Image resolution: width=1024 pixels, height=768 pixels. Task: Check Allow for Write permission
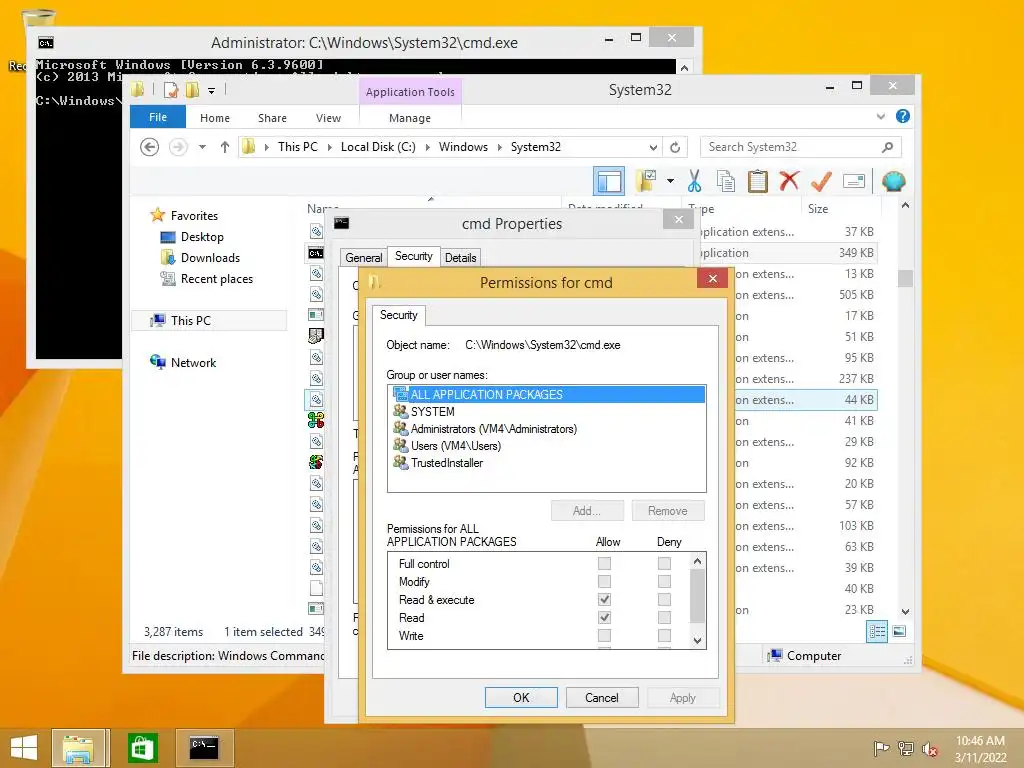[x=604, y=635]
